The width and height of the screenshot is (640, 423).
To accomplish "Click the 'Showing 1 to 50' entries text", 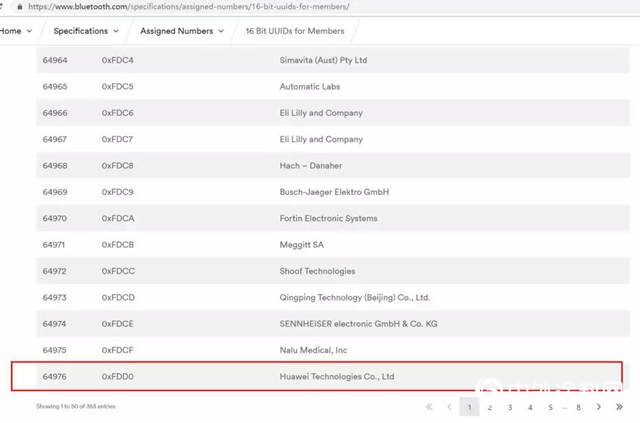I will click(76, 406).
